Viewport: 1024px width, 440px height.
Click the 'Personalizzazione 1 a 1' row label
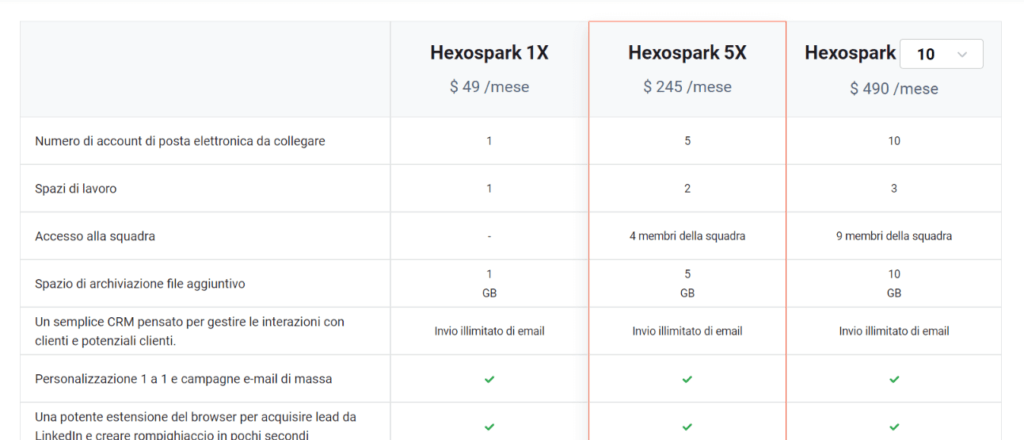point(183,379)
